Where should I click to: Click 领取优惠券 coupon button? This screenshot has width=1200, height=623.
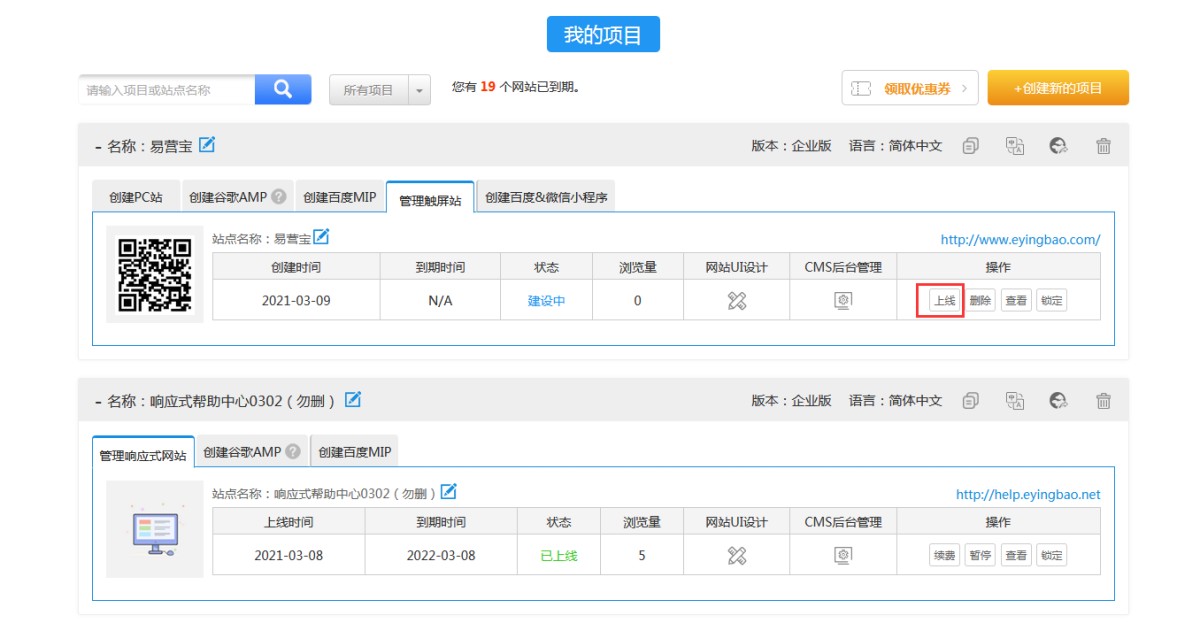point(909,88)
